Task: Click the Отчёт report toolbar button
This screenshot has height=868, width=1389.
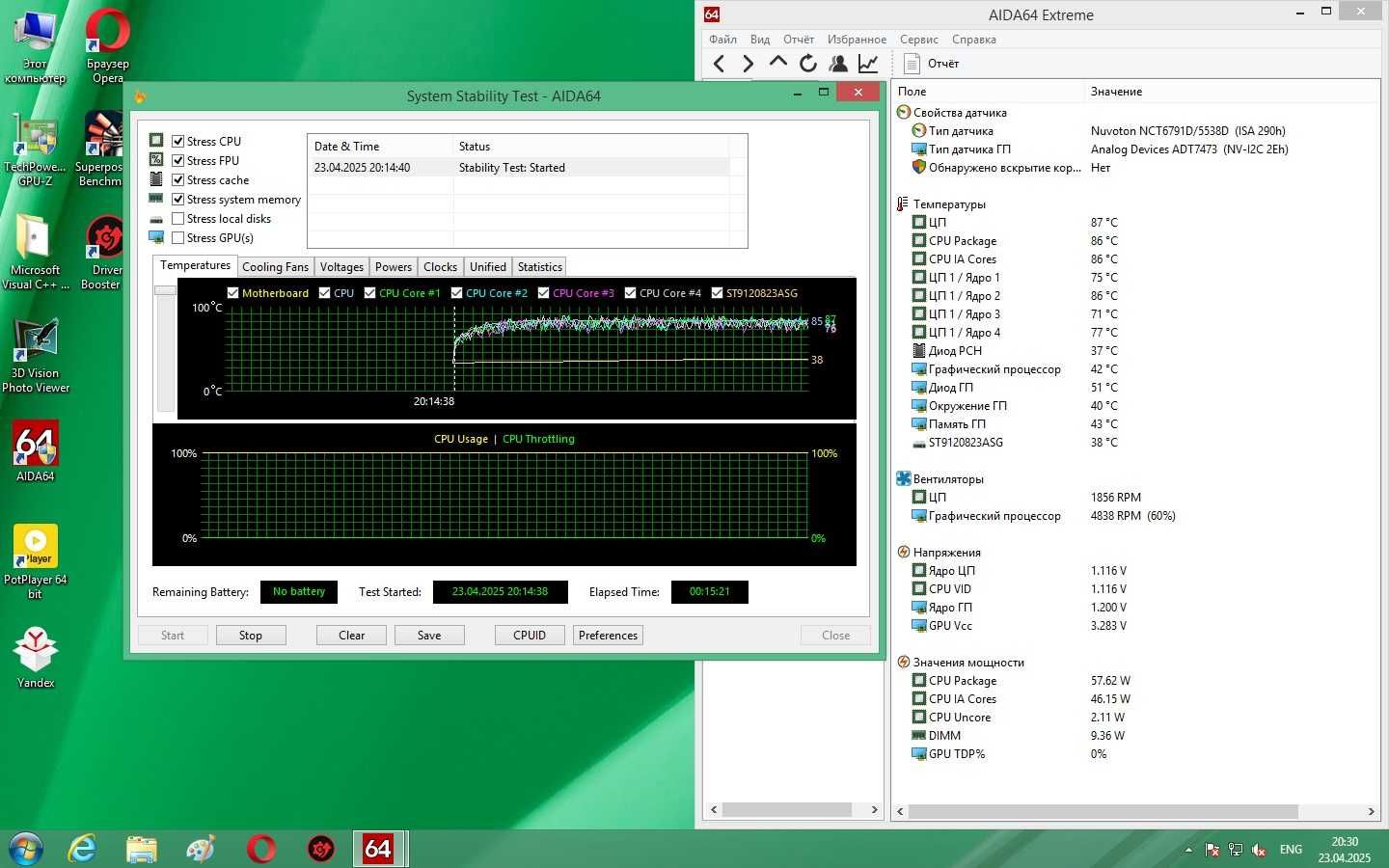Action: coord(932,64)
